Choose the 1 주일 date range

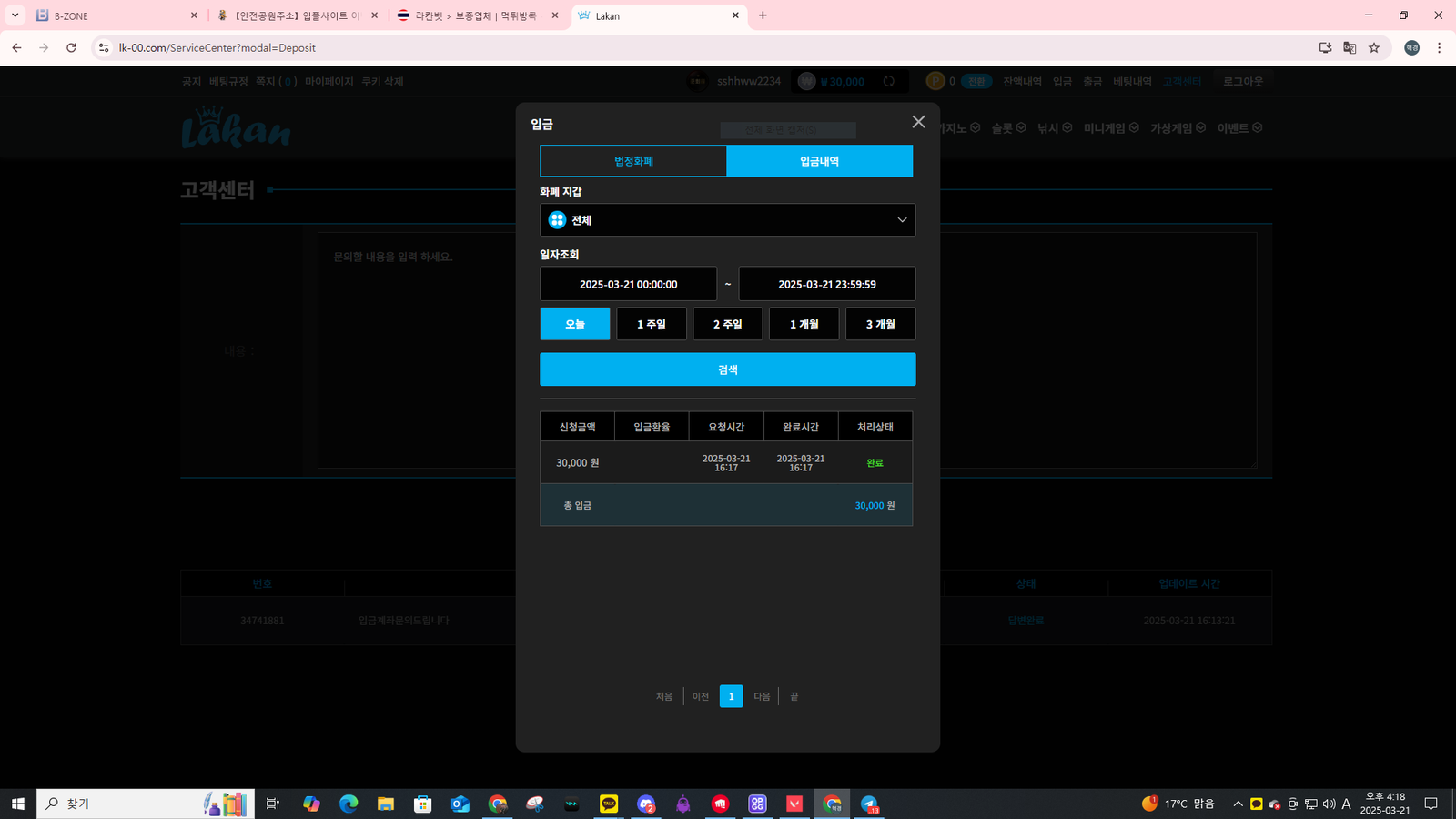coord(651,324)
